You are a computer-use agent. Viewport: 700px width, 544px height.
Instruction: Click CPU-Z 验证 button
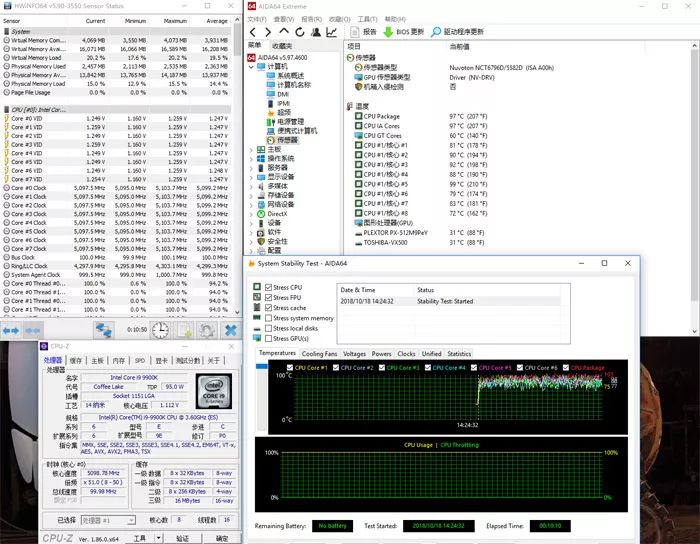tap(182, 538)
